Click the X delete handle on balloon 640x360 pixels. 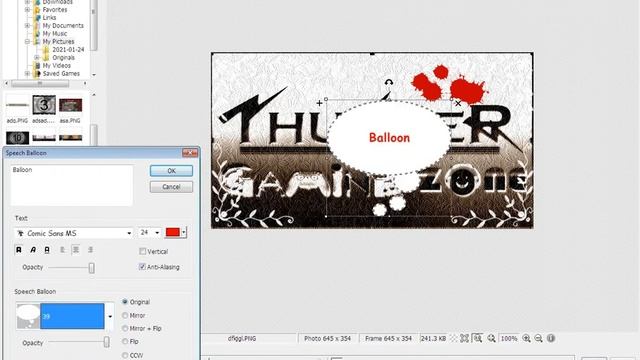click(x=458, y=104)
